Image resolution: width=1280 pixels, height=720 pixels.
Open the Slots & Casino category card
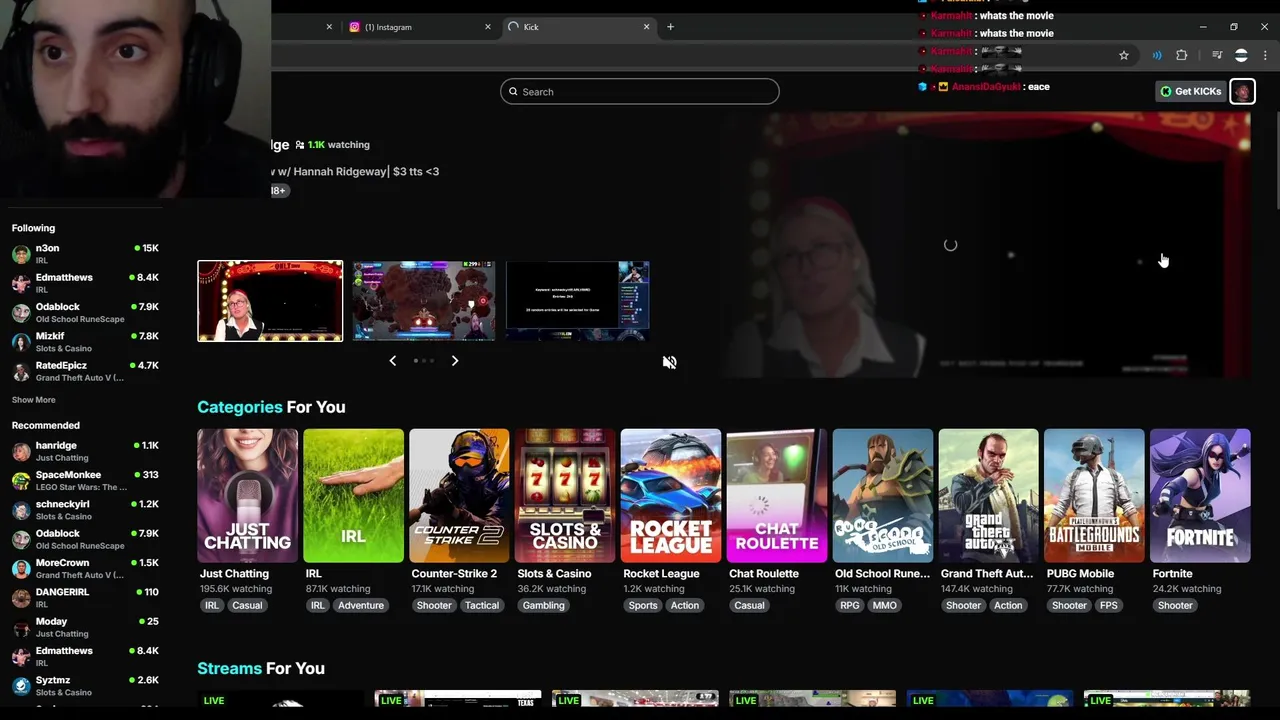pos(565,495)
